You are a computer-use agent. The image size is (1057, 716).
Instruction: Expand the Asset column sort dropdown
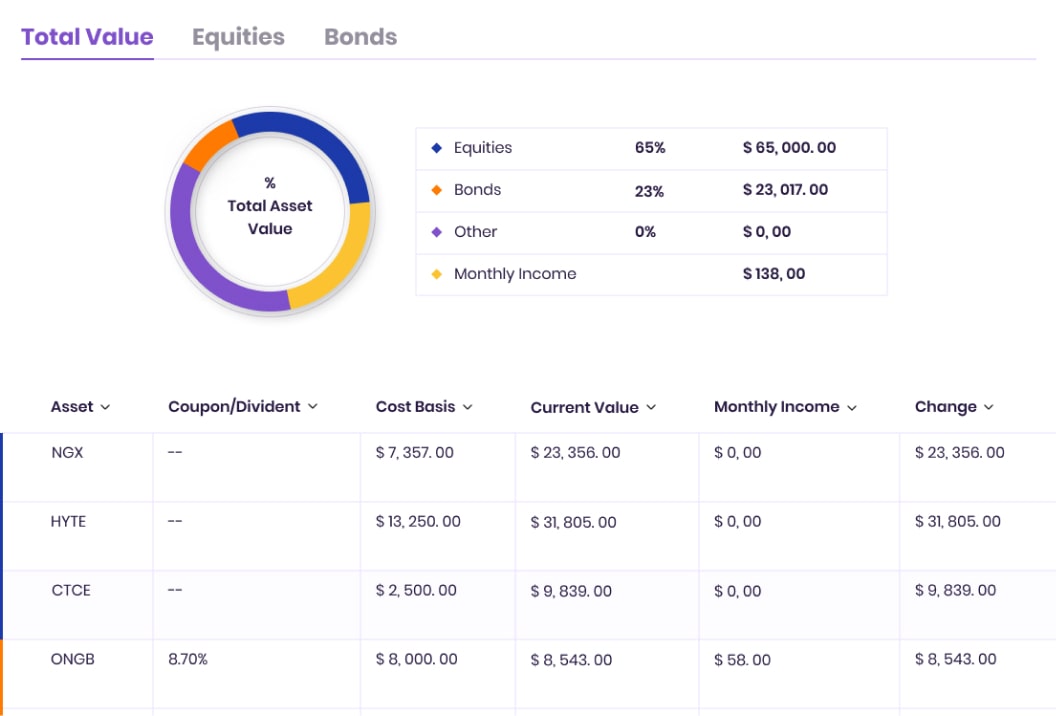point(105,407)
